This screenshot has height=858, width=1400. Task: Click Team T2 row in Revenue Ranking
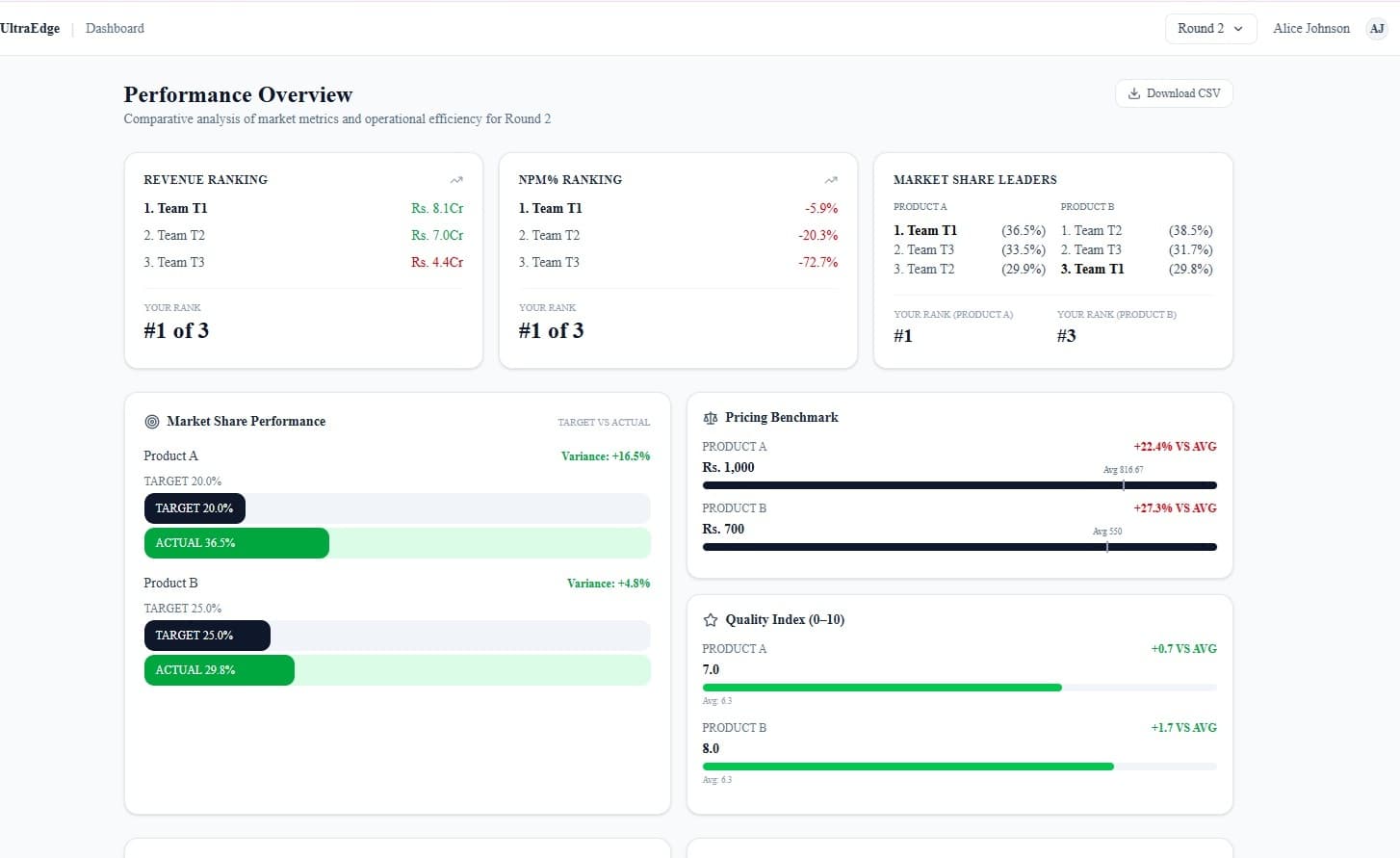coord(303,235)
